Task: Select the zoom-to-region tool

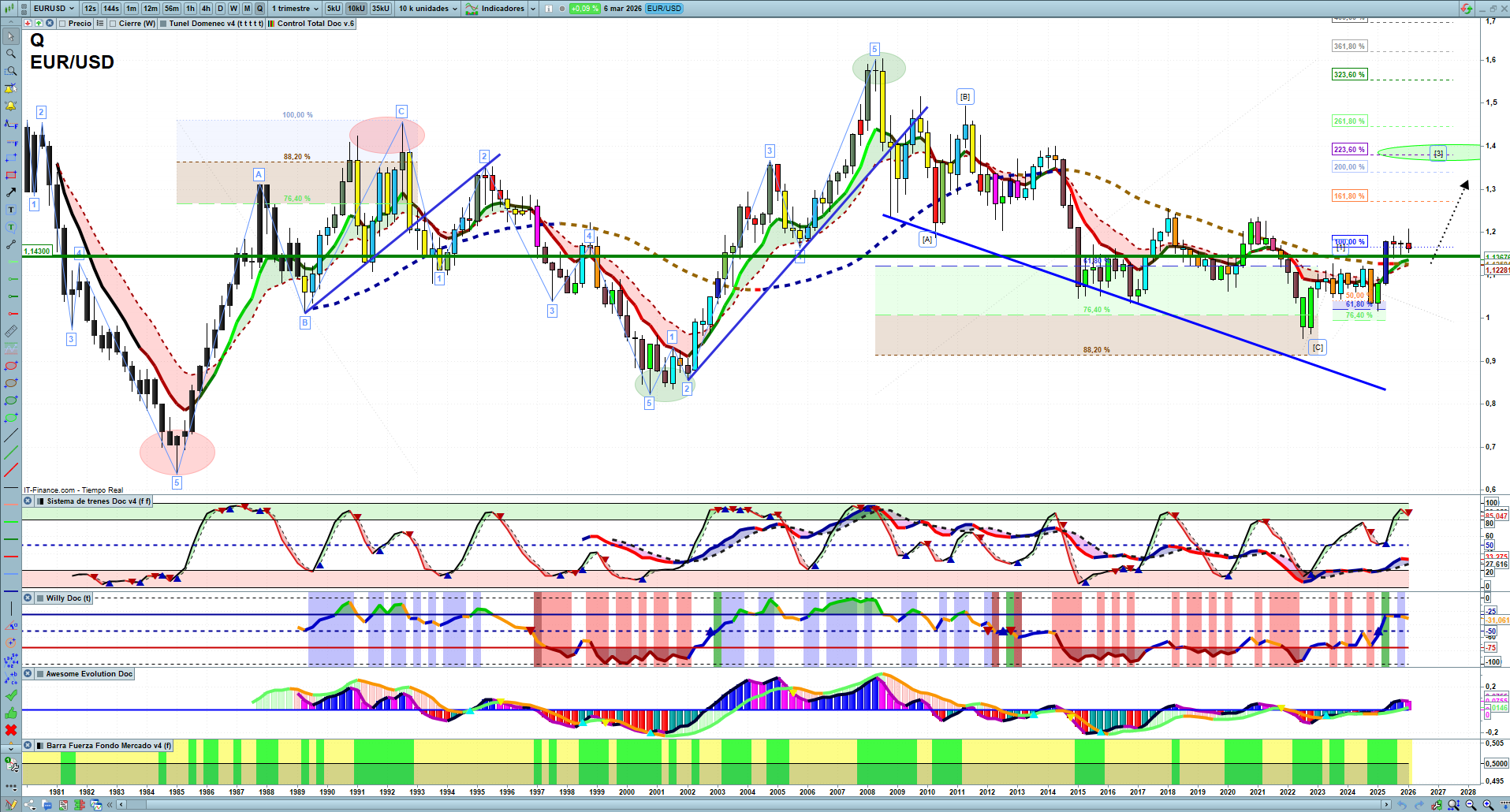Action: click(x=11, y=71)
